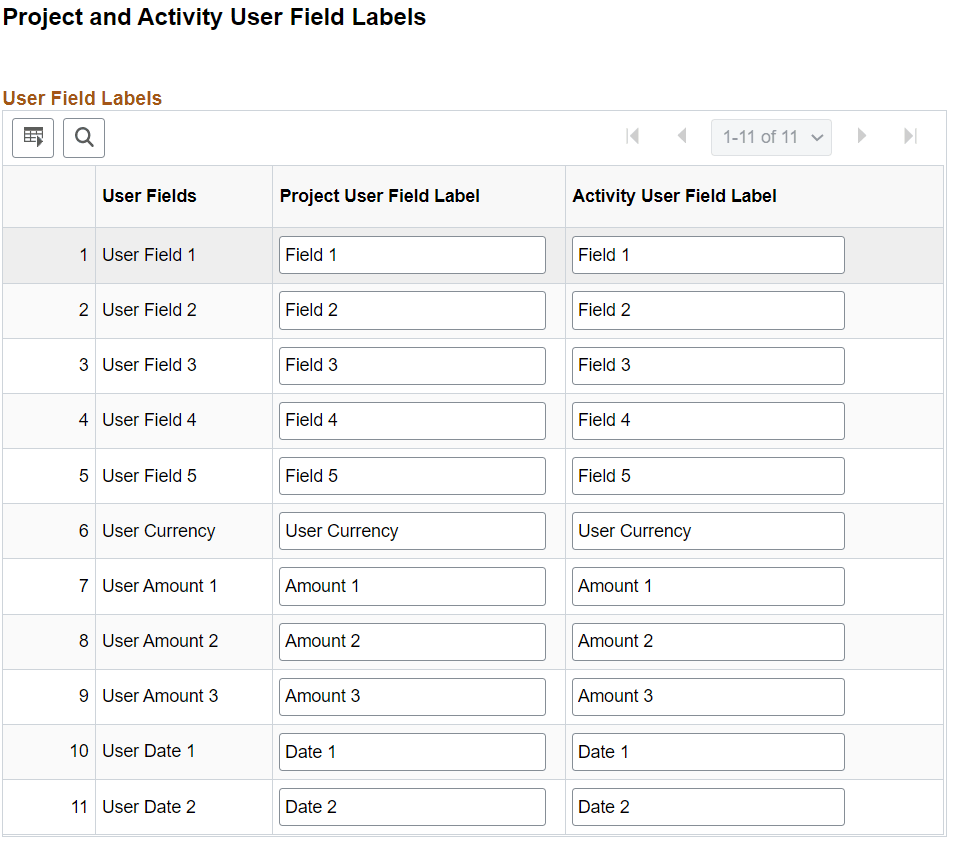
Task: Click the Project 'User Currency' label box
Action: click(411, 531)
